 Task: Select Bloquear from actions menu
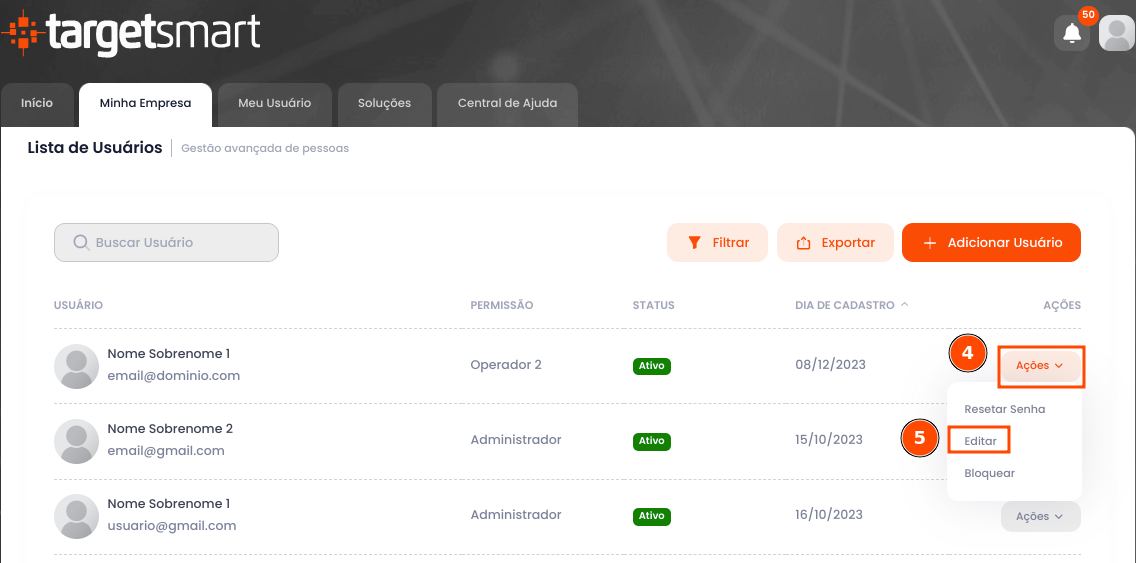coord(989,473)
